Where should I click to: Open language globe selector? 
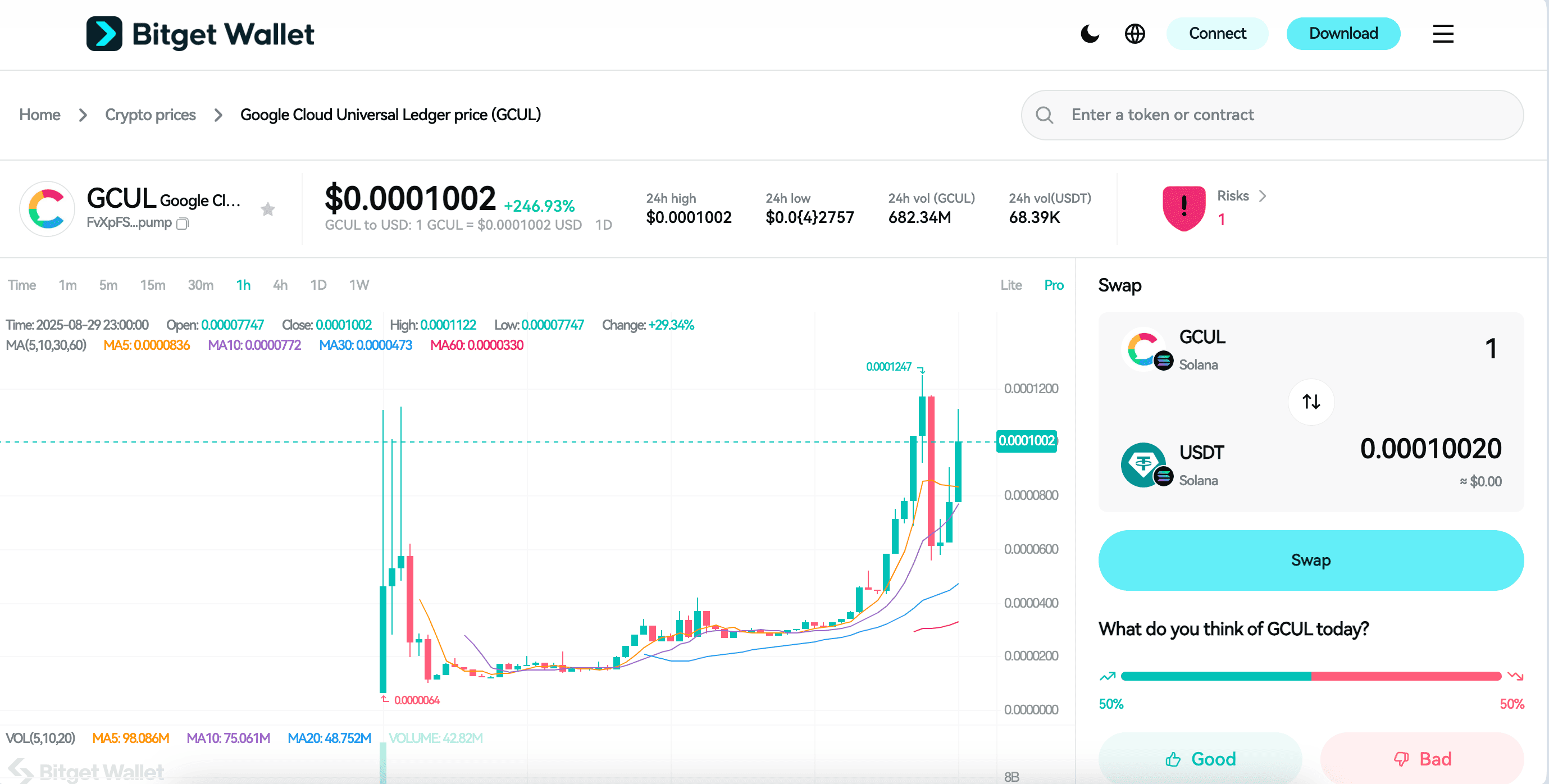1135,34
